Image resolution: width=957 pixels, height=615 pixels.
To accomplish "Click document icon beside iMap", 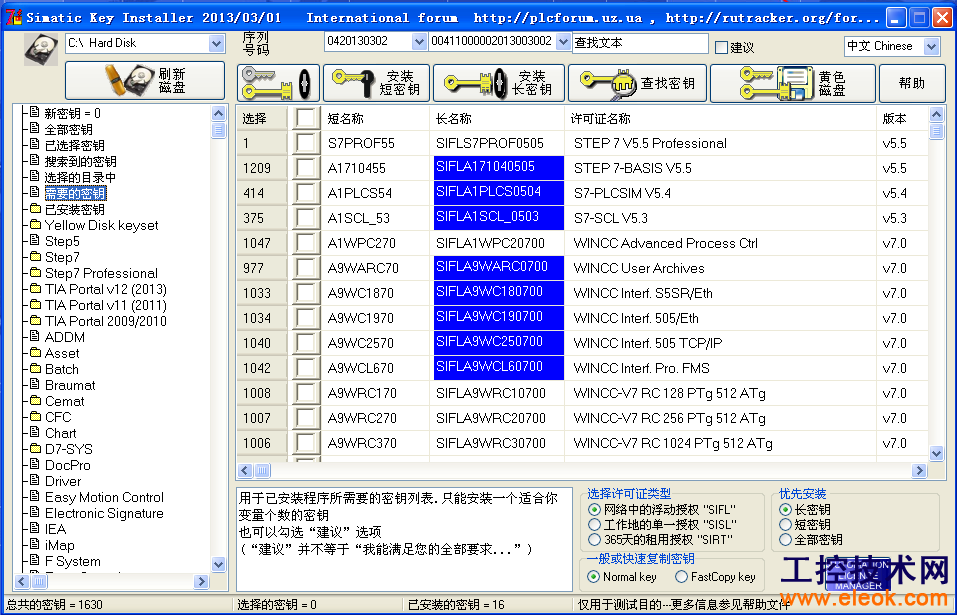I will point(35,544).
